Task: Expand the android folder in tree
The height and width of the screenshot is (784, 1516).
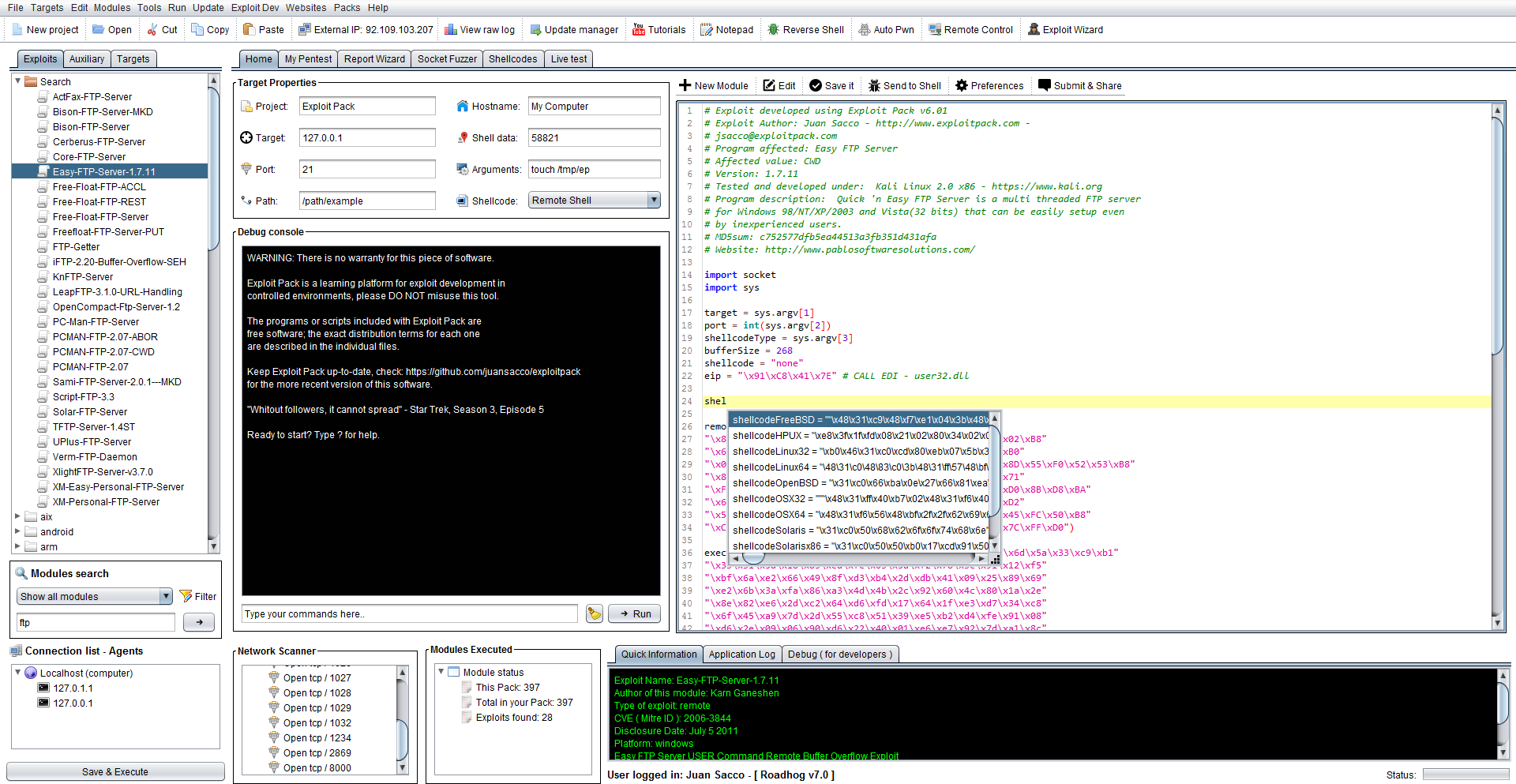Action: [x=17, y=532]
